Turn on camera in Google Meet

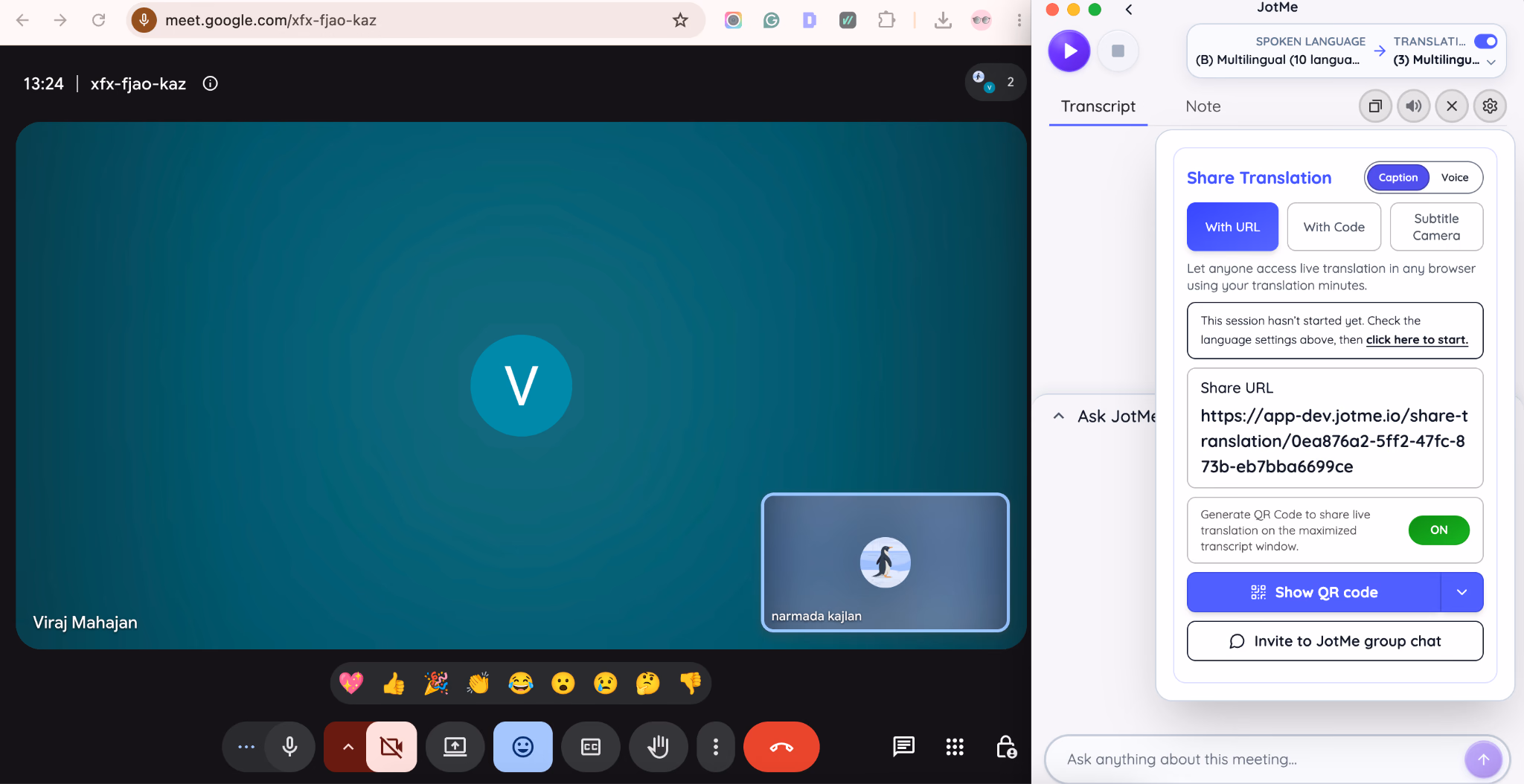391,747
